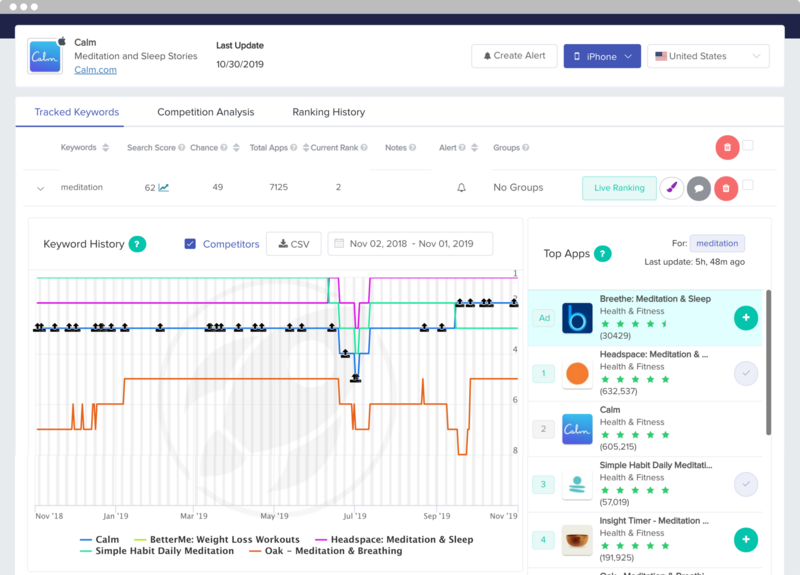Tick the select-all checkbox in header
Image resolution: width=800 pixels, height=575 pixels.
[748, 146]
